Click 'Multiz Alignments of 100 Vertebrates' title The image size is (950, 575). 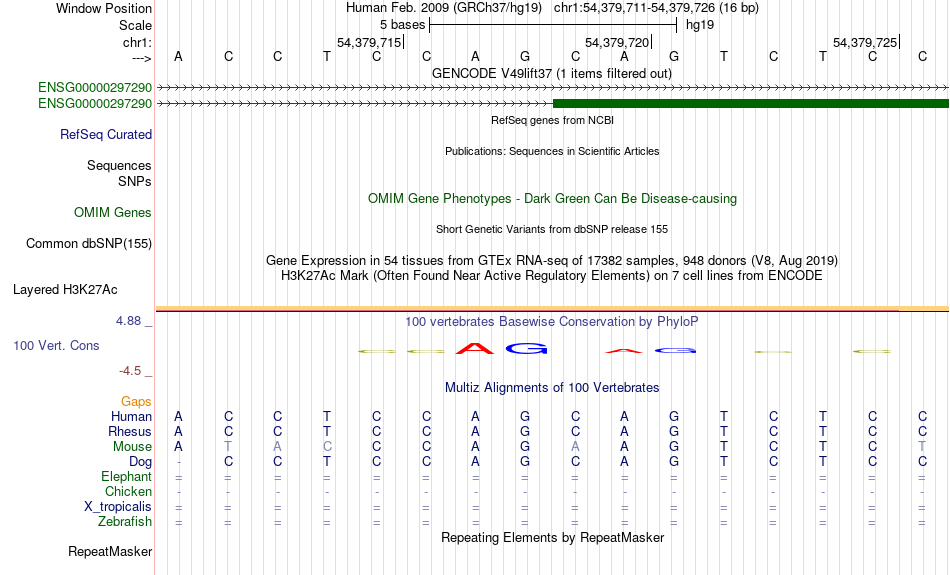552,388
